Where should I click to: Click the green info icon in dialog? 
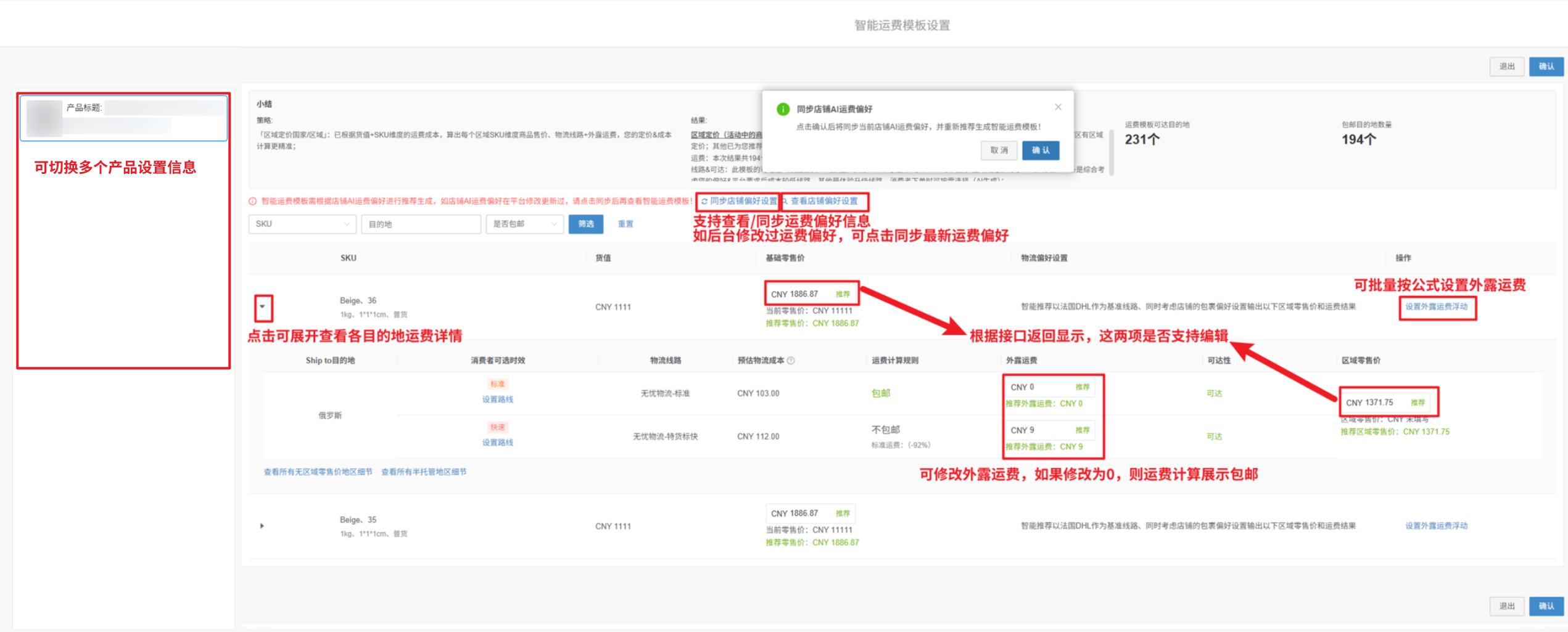[783, 109]
